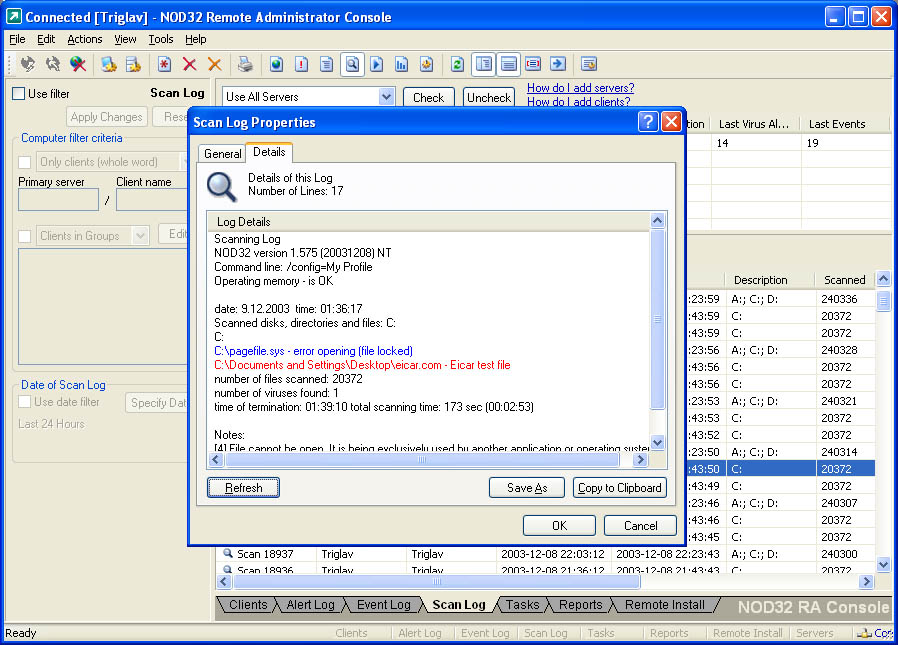Click the green refresh arrows toolbar icon

457,64
